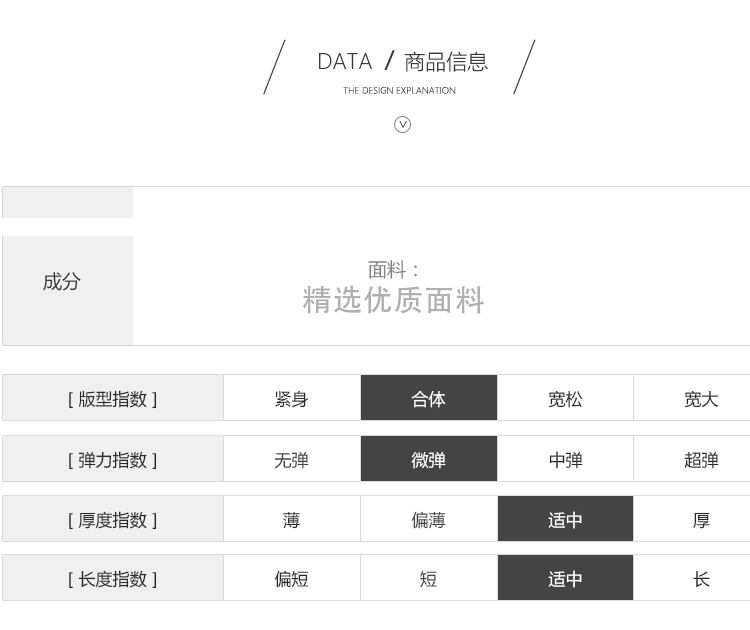Viewport: 750px width, 630px height.
Task: Choose 宽松 in the fit row
Action: [x=565, y=399]
